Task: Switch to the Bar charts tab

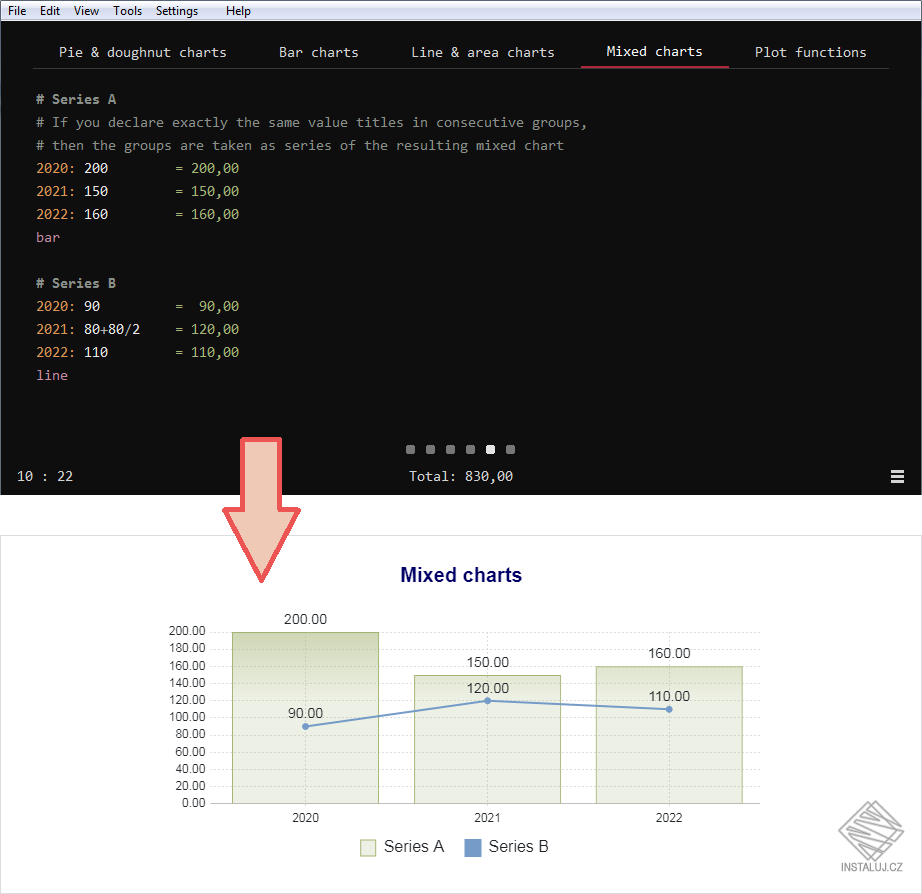Action: coord(319,52)
